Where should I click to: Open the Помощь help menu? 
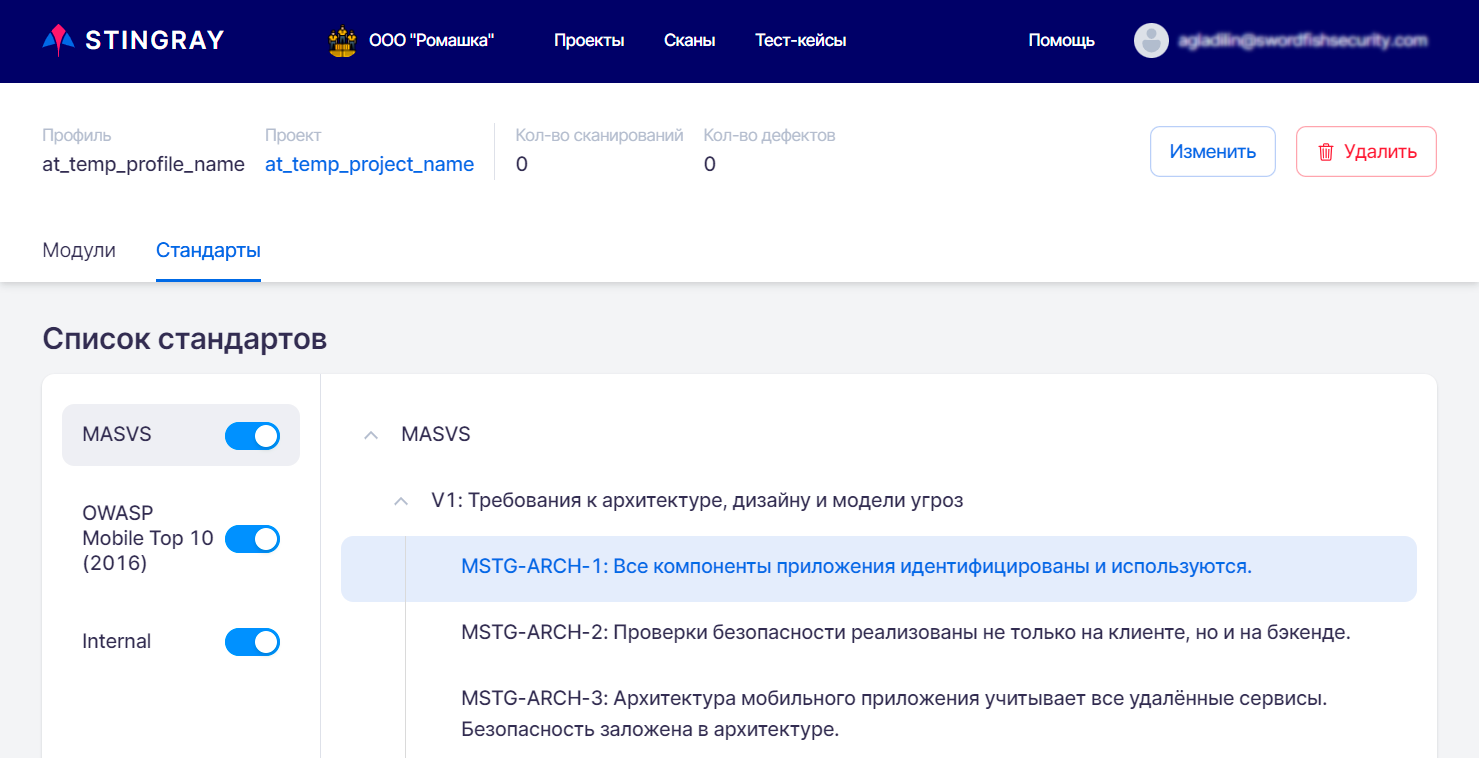coord(1061,41)
